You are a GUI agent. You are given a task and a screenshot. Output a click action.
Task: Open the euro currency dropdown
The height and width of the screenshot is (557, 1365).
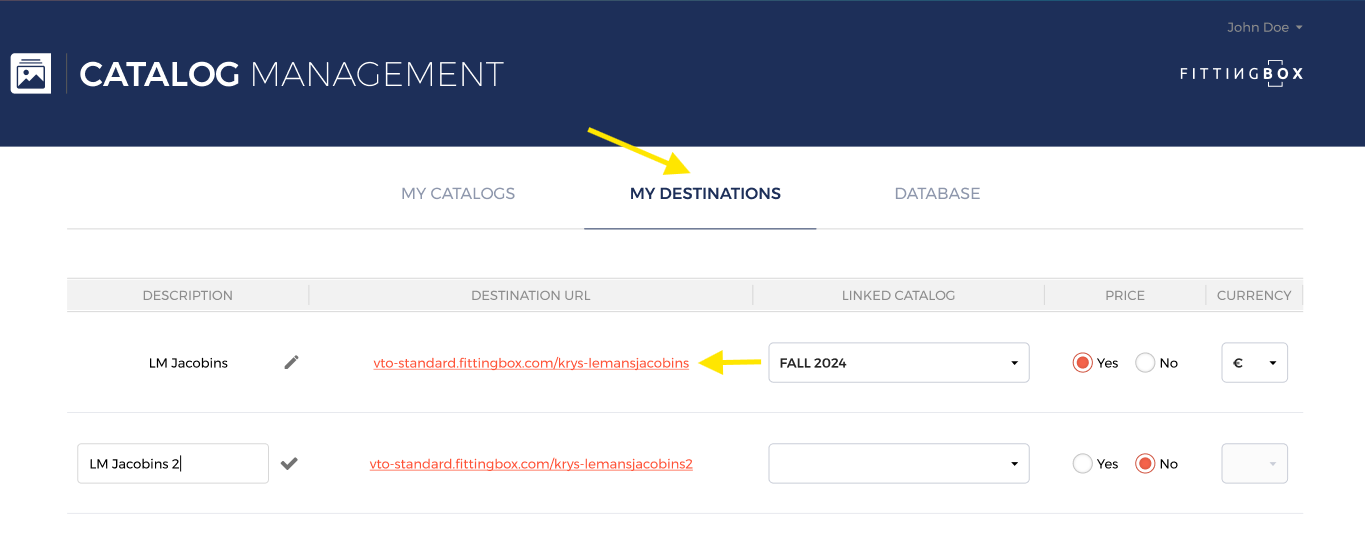tap(1254, 363)
